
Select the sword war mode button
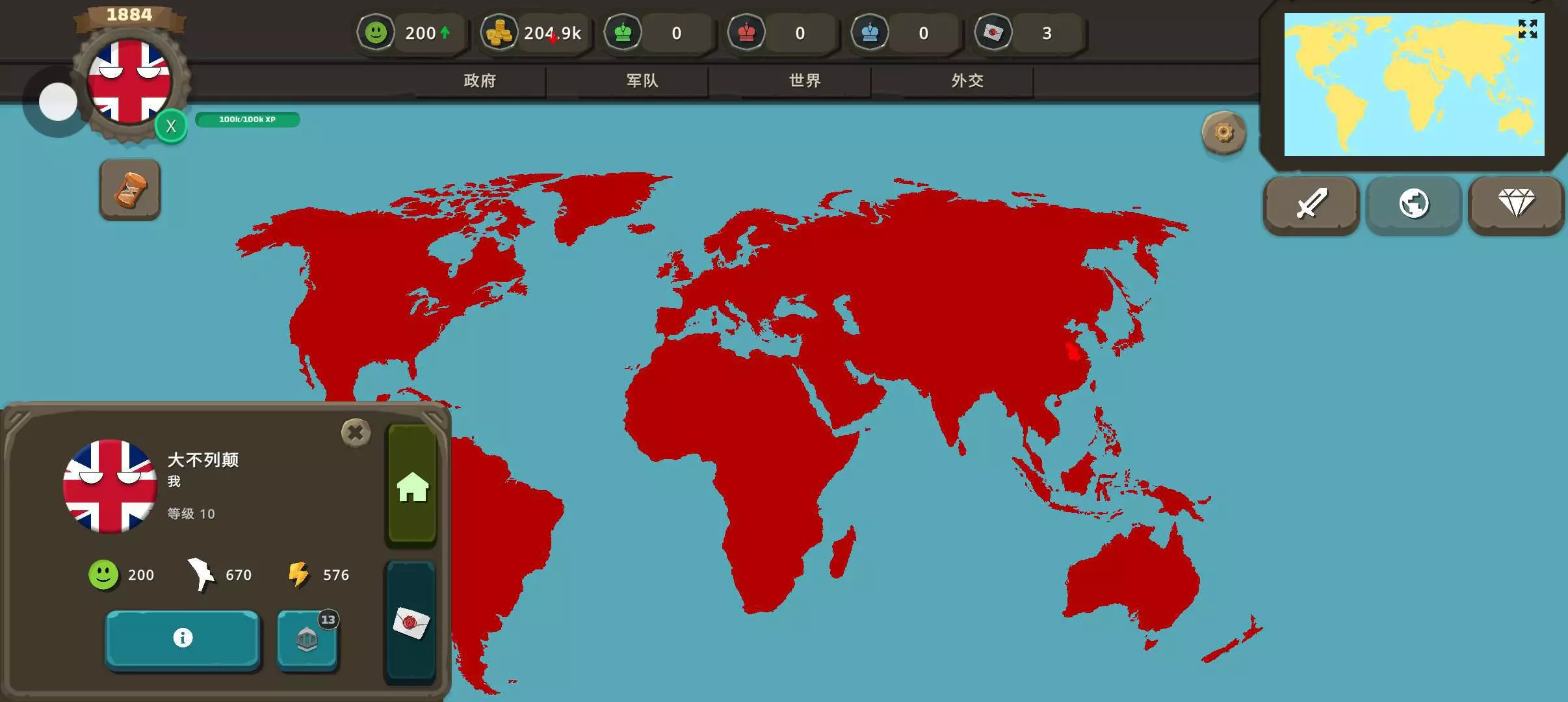pyautogui.click(x=1311, y=204)
